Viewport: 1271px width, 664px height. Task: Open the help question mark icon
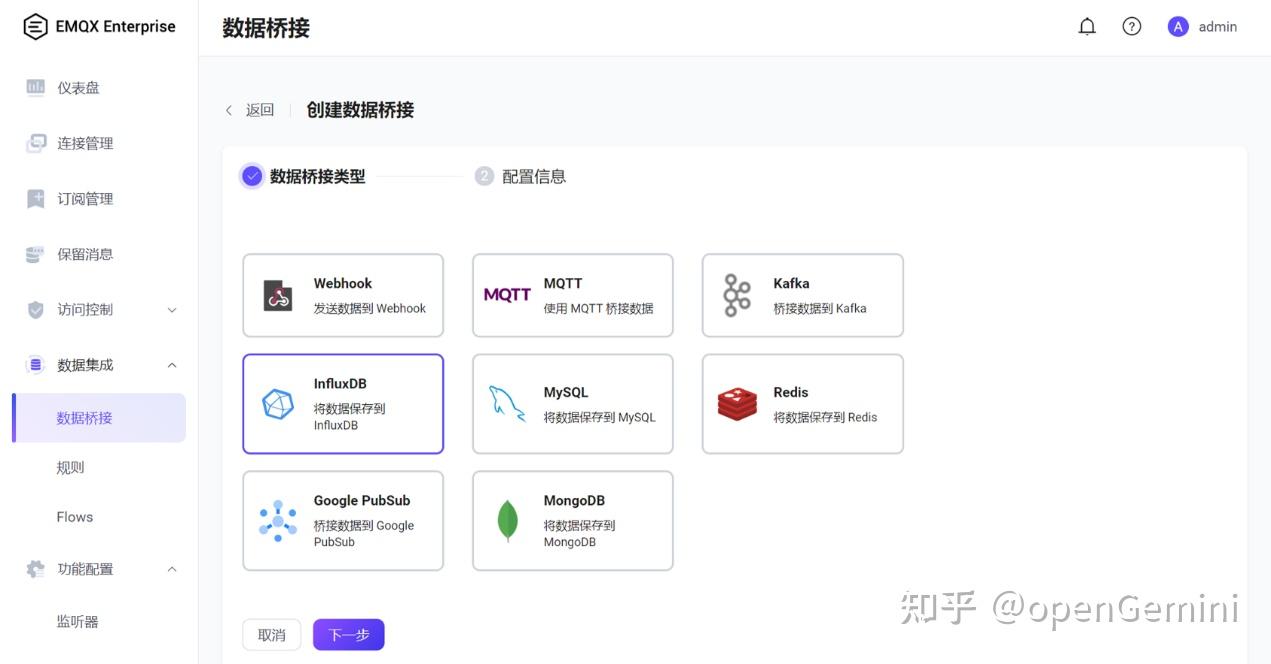[1131, 27]
